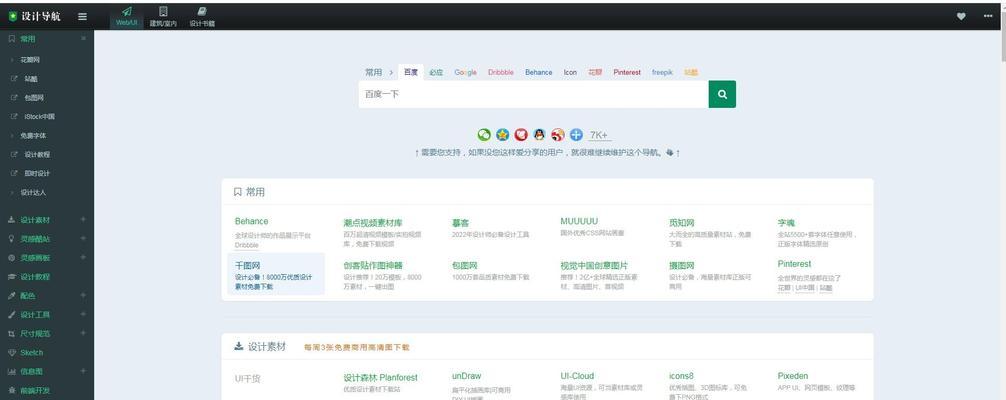Select freepik search engine tab
1006x400 pixels.
[662, 73]
